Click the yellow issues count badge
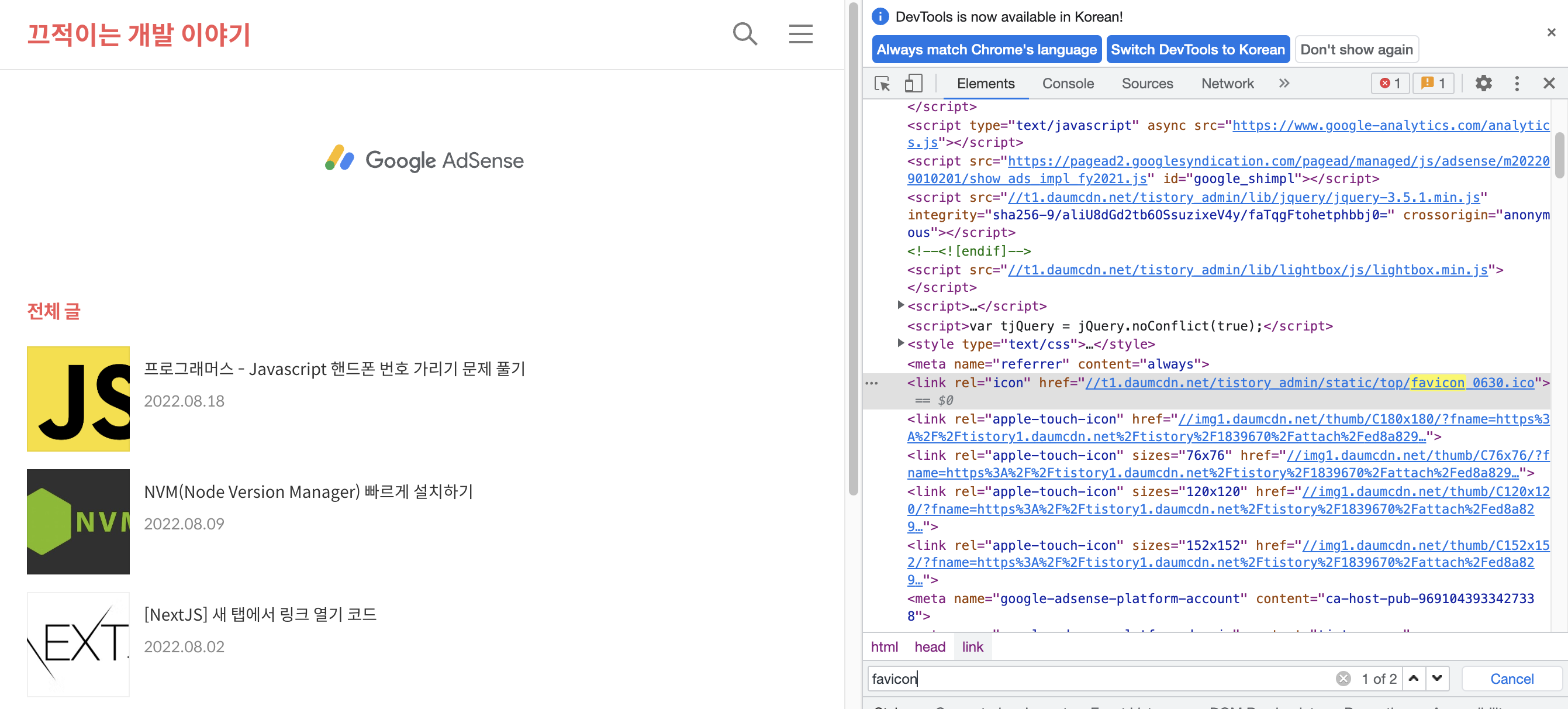This screenshot has height=709, width=1568. point(1433,84)
